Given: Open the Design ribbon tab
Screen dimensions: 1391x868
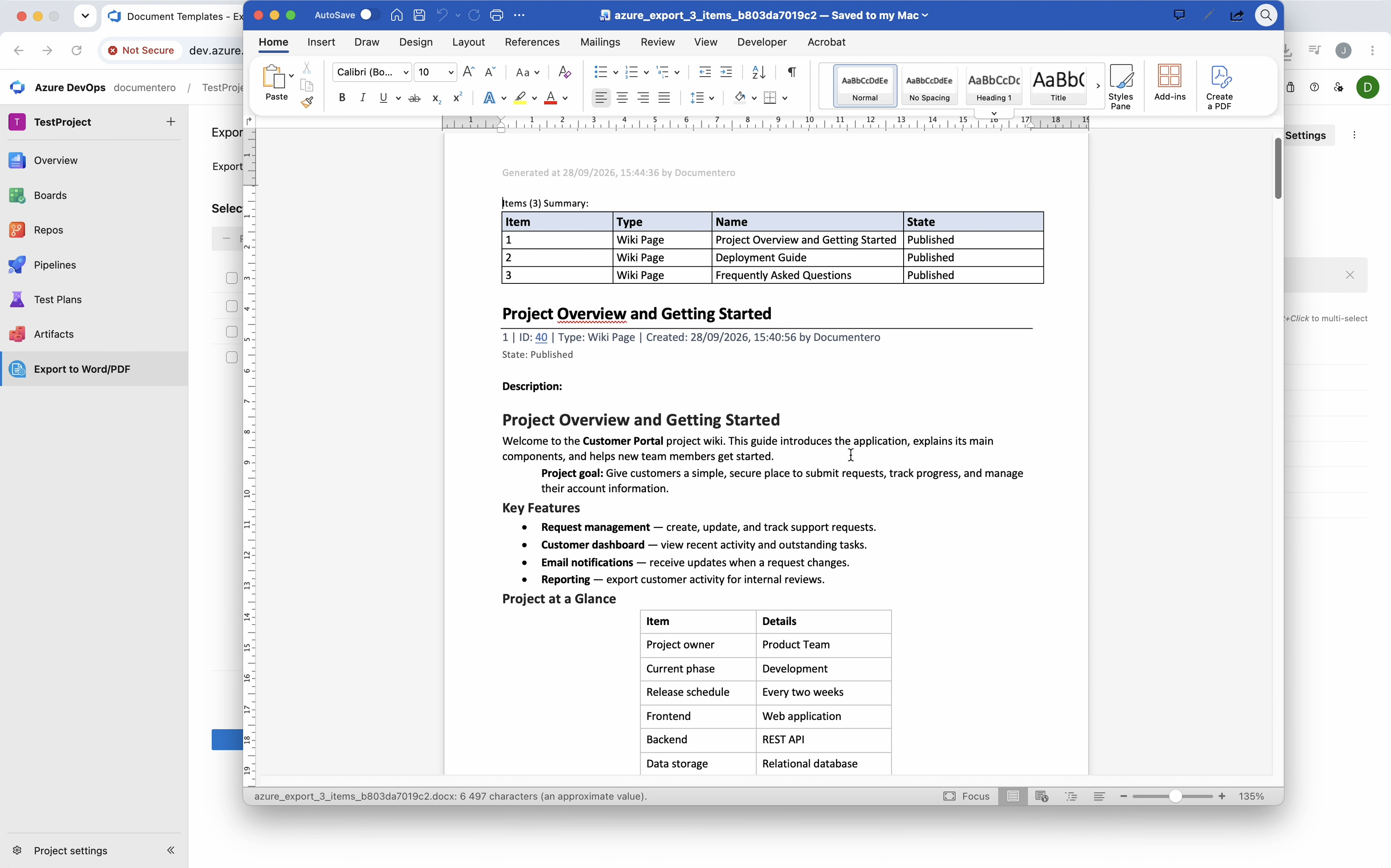Looking at the screenshot, I should [x=416, y=42].
